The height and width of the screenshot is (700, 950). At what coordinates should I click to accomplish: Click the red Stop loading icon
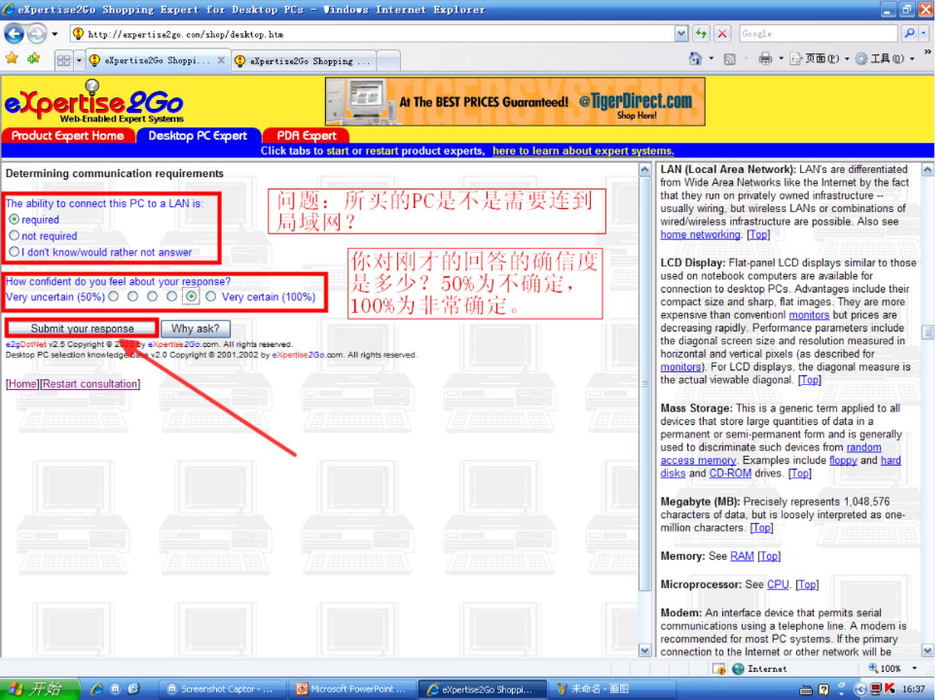(x=722, y=34)
